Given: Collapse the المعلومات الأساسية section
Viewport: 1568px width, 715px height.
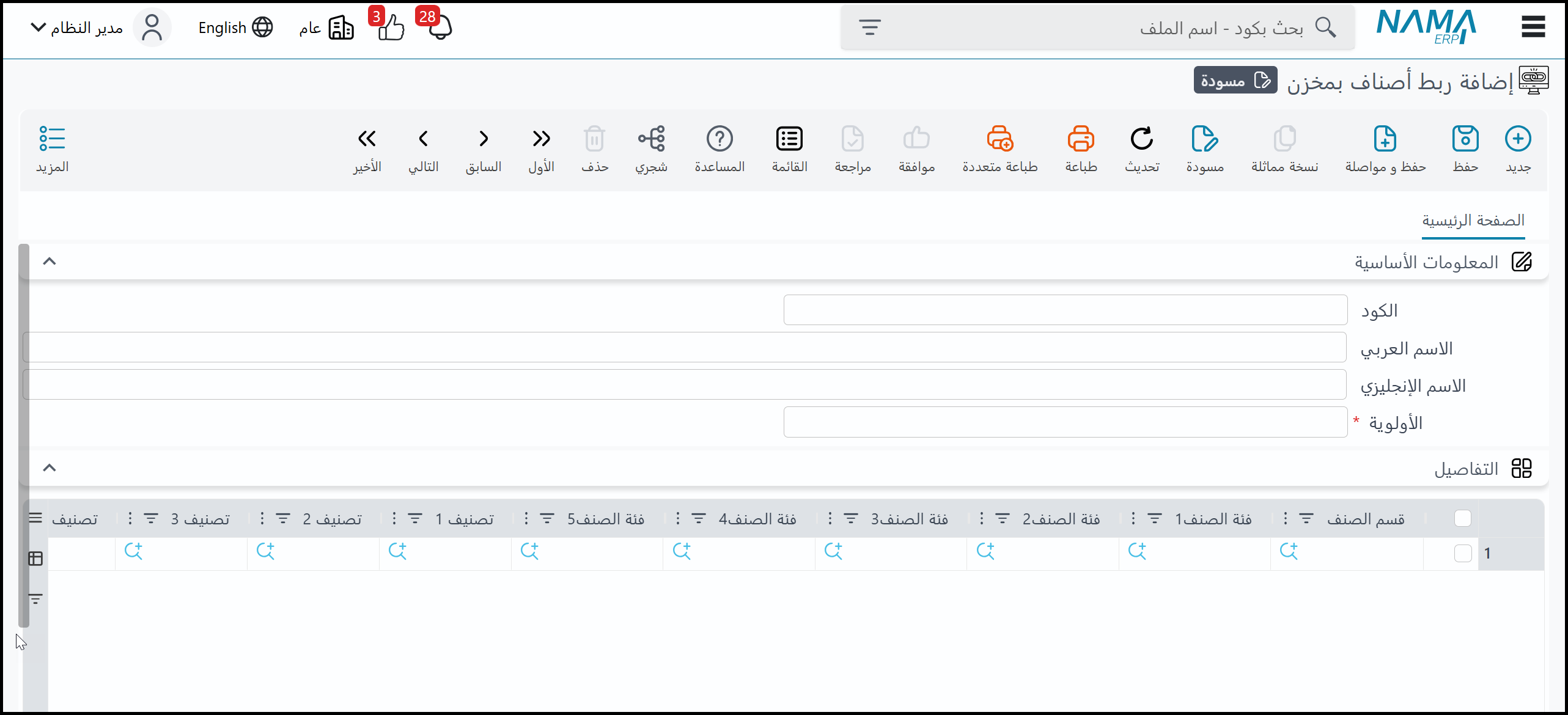Looking at the screenshot, I should tap(50, 262).
